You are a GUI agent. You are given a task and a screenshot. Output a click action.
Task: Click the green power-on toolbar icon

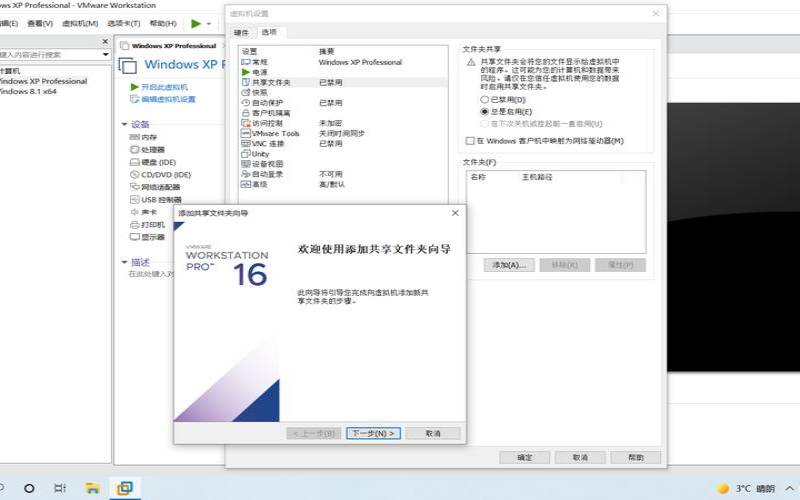196,23
